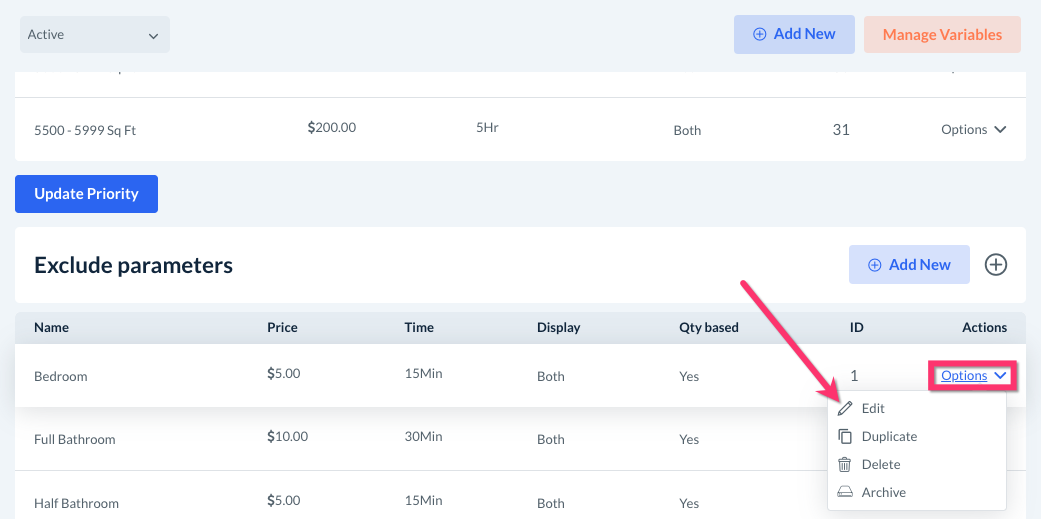Click the trash Delete icon
This screenshot has height=519, width=1041.
[845, 464]
